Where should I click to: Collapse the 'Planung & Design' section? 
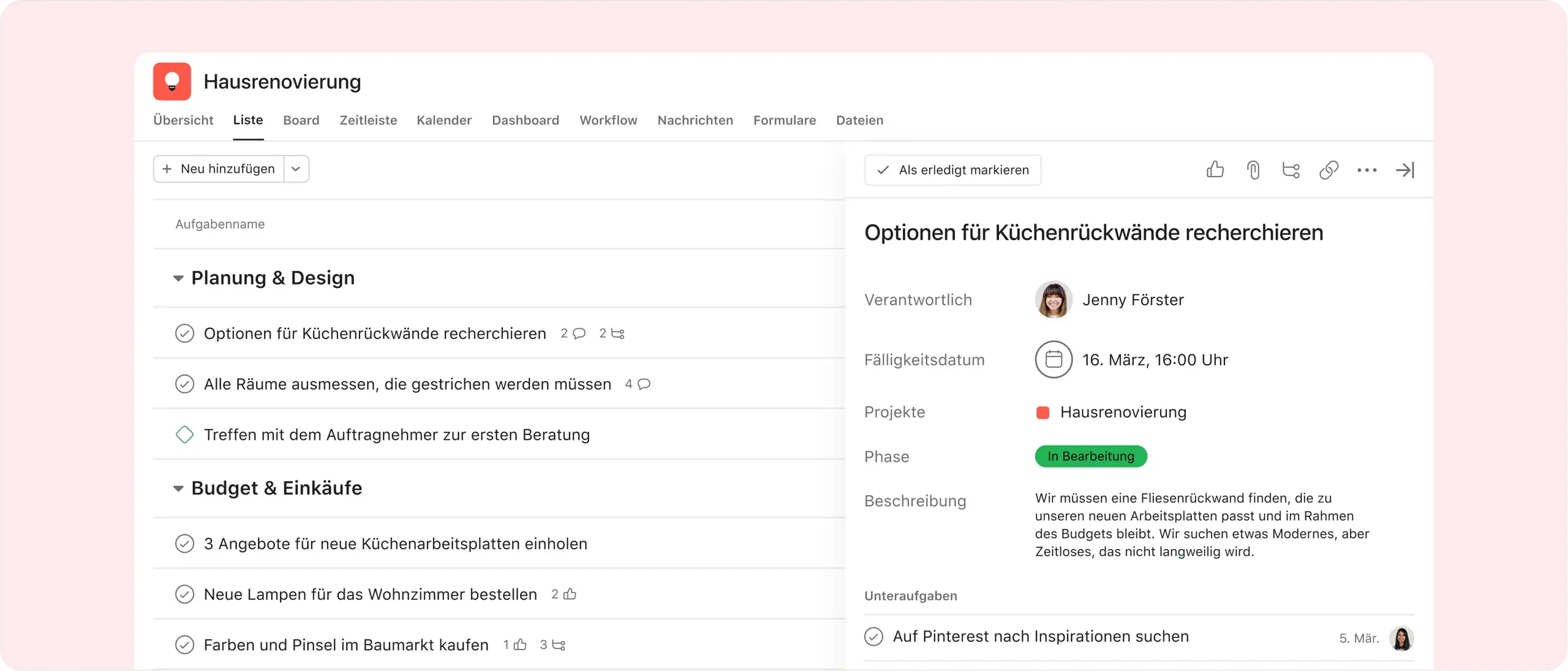pos(178,278)
